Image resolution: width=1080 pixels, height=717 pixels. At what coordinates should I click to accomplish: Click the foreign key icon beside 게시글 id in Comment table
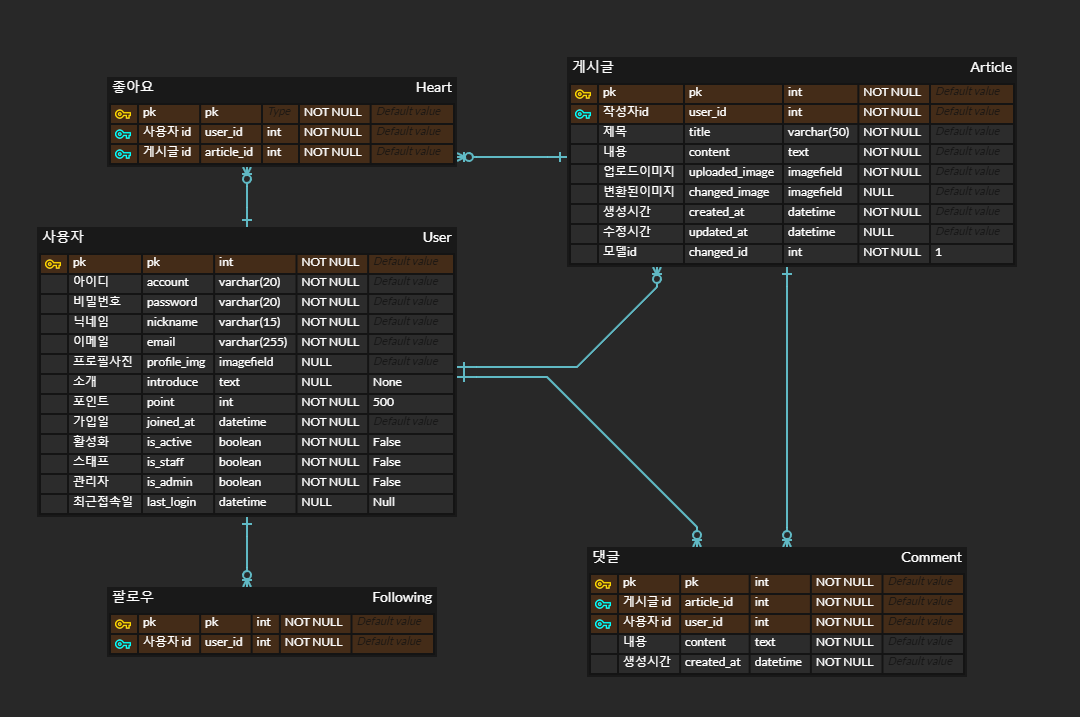[x=603, y=604]
